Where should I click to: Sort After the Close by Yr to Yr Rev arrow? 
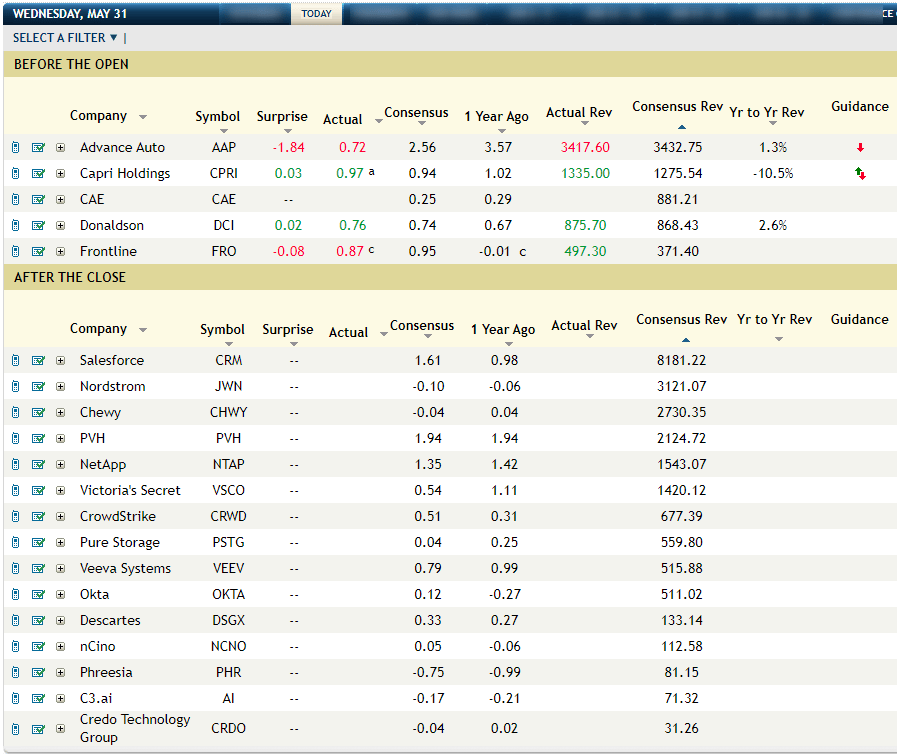tap(779, 339)
